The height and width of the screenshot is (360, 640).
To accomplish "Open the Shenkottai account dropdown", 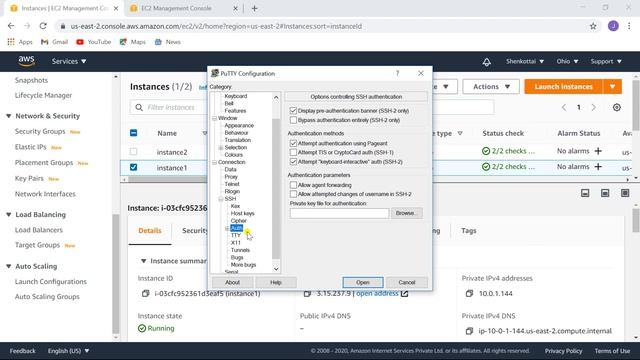I will click(525, 61).
